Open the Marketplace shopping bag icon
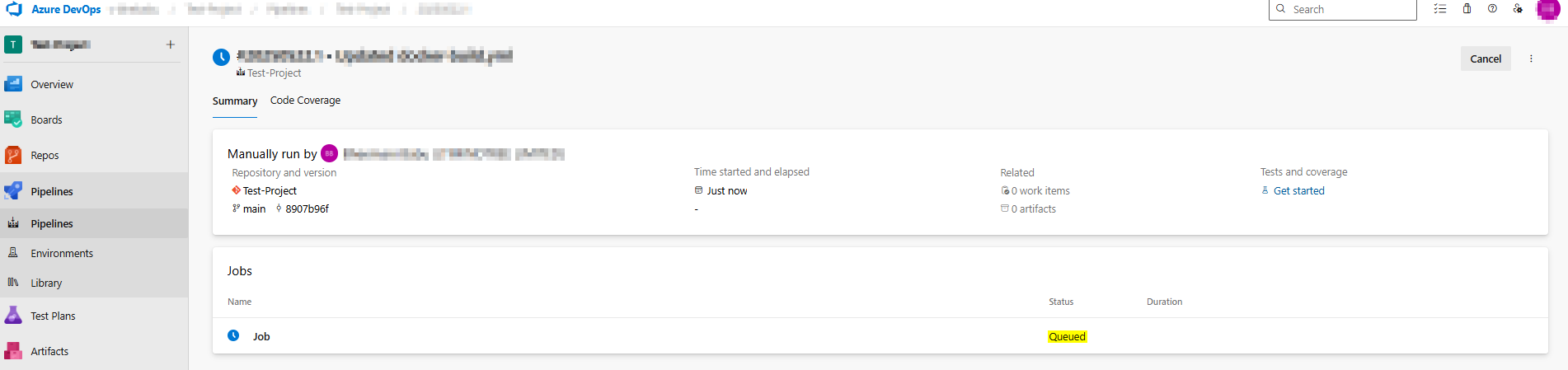The image size is (1568, 370). (x=1467, y=9)
